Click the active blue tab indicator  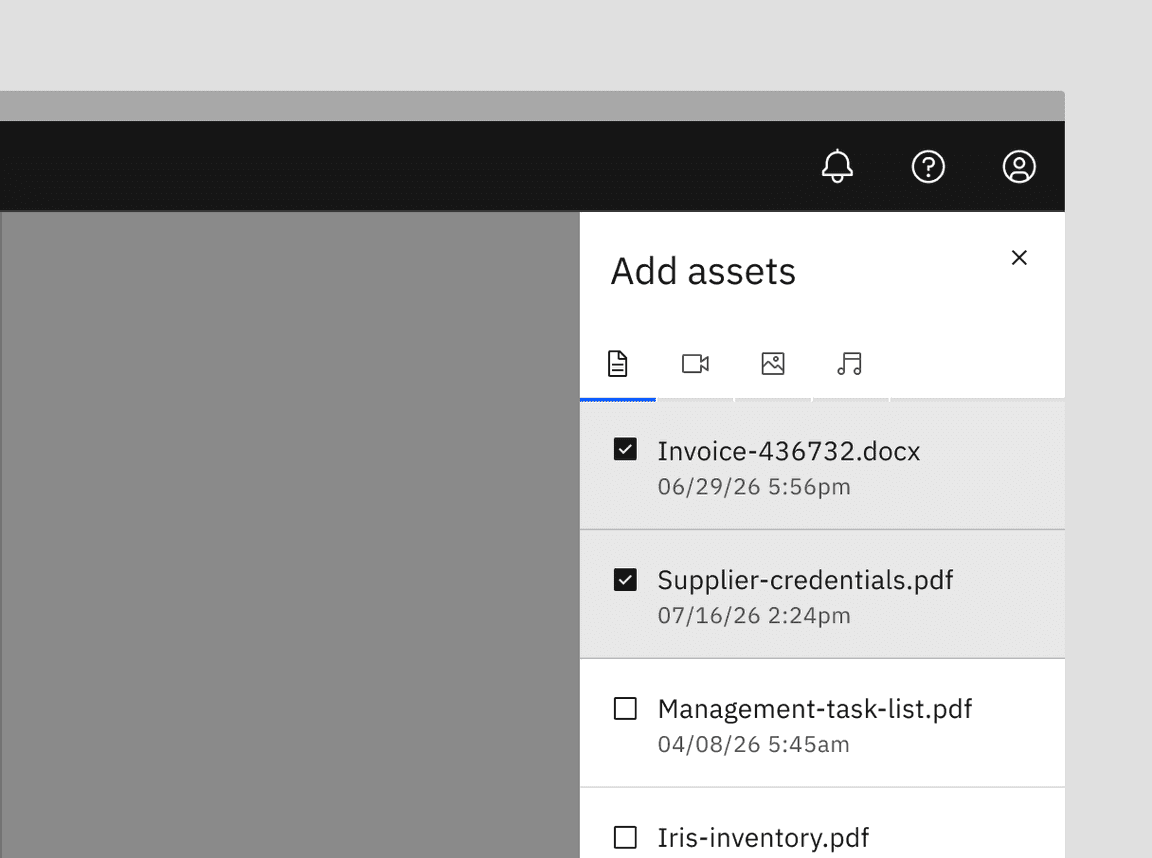point(618,399)
